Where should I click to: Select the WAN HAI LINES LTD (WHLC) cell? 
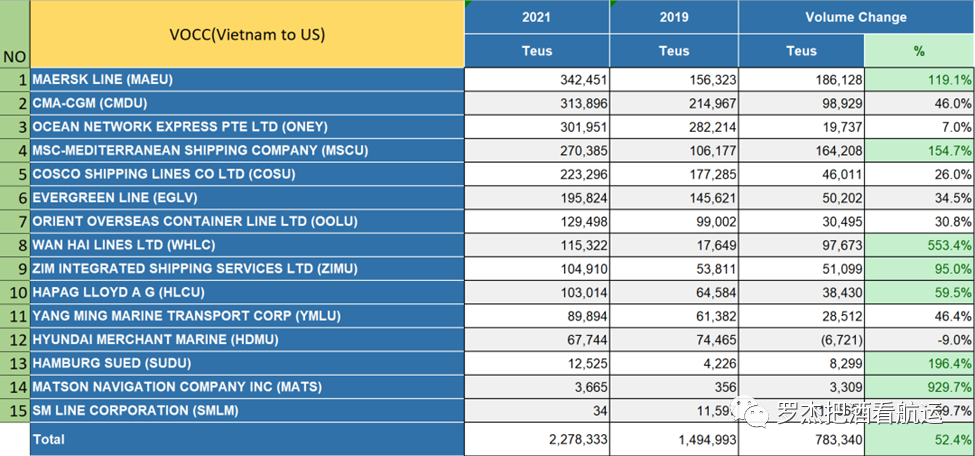point(248,245)
